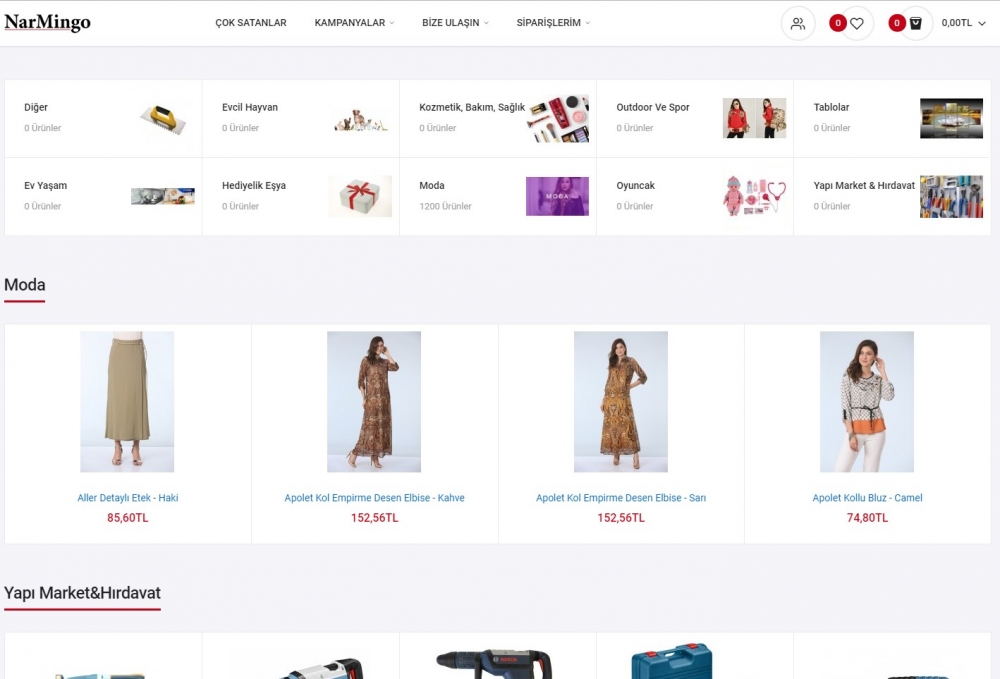Open the Kozmetik, Bakım, Sağlık category
Viewport: 1000px width, 679px height.
click(x=472, y=107)
